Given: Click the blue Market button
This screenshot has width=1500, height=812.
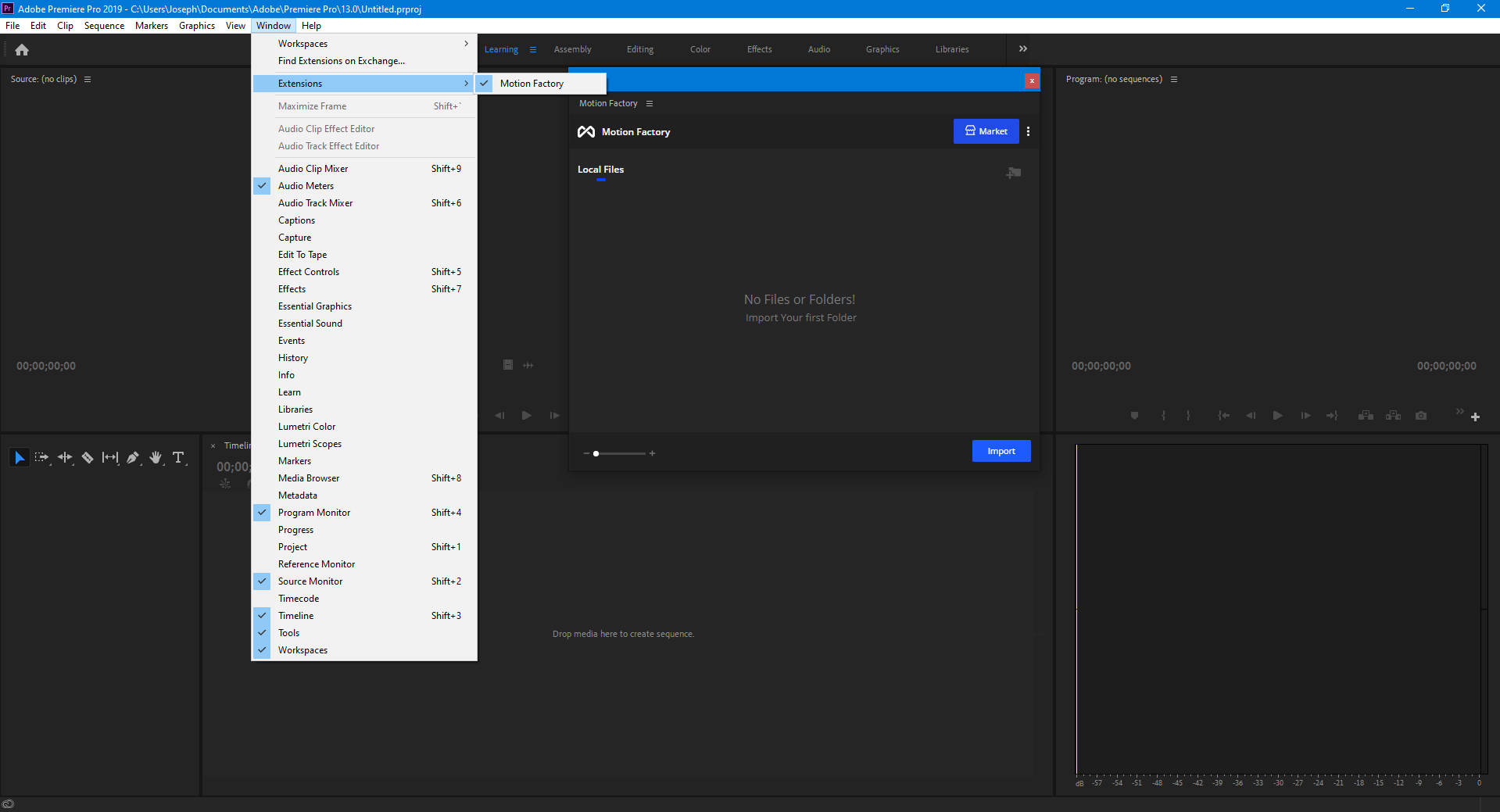Looking at the screenshot, I should click(x=986, y=131).
